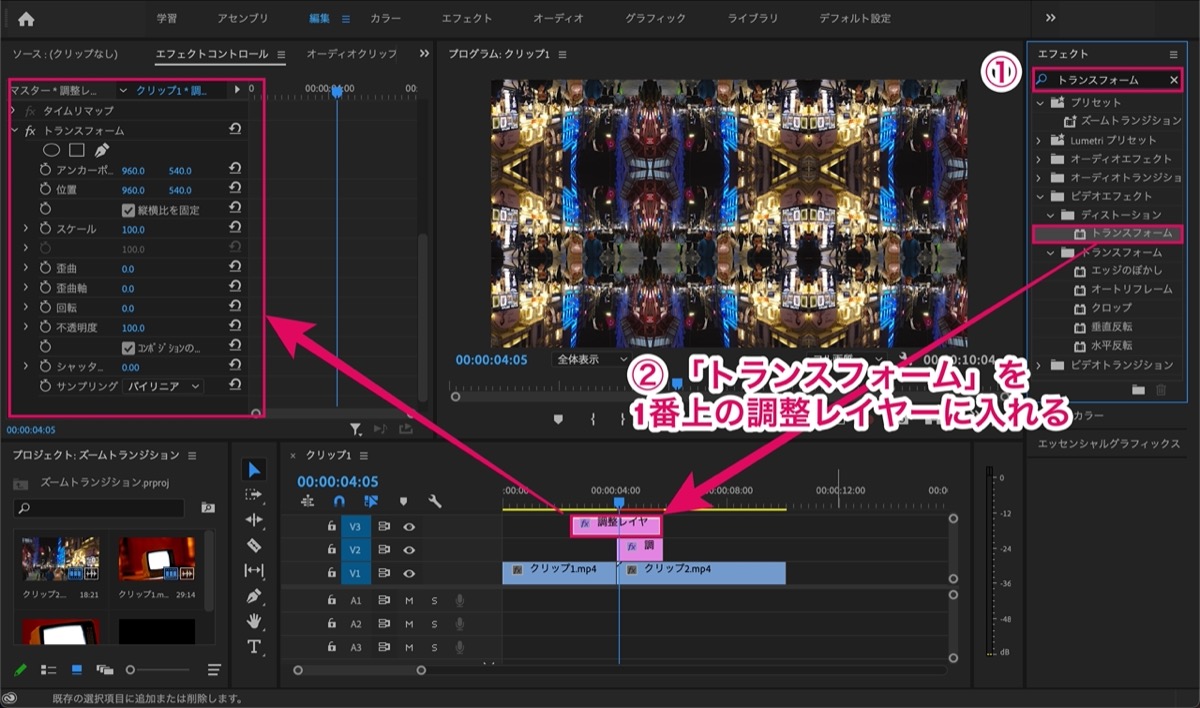Select the Type tool
The width and height of the screenshot is (1200, 708).
pyautogui.click(x=254, y=647)
